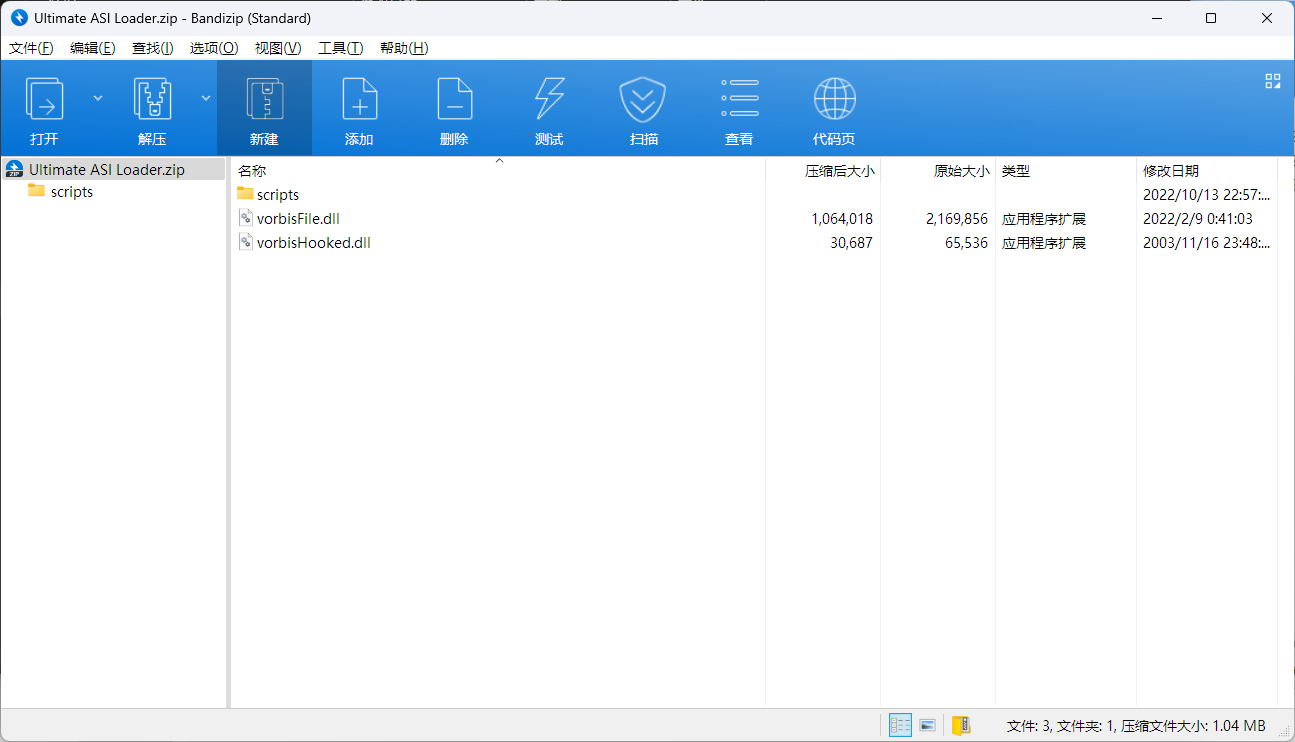
Task: Click the Bandizip app icon in title bar
Action: click(18, 18)
